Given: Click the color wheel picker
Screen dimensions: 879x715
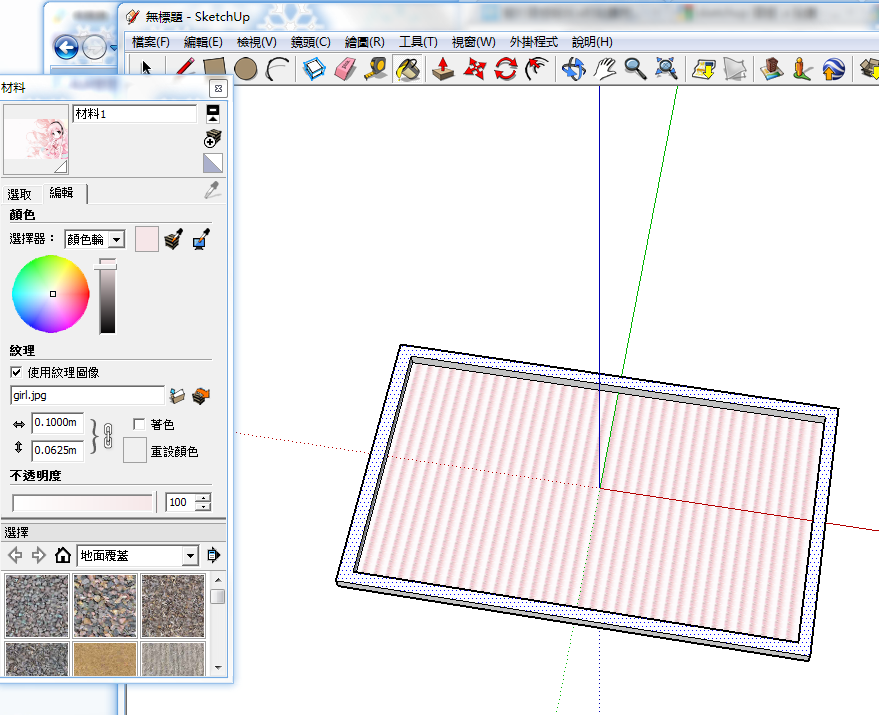Looking at the screenshot, I should tap(50, 294).
